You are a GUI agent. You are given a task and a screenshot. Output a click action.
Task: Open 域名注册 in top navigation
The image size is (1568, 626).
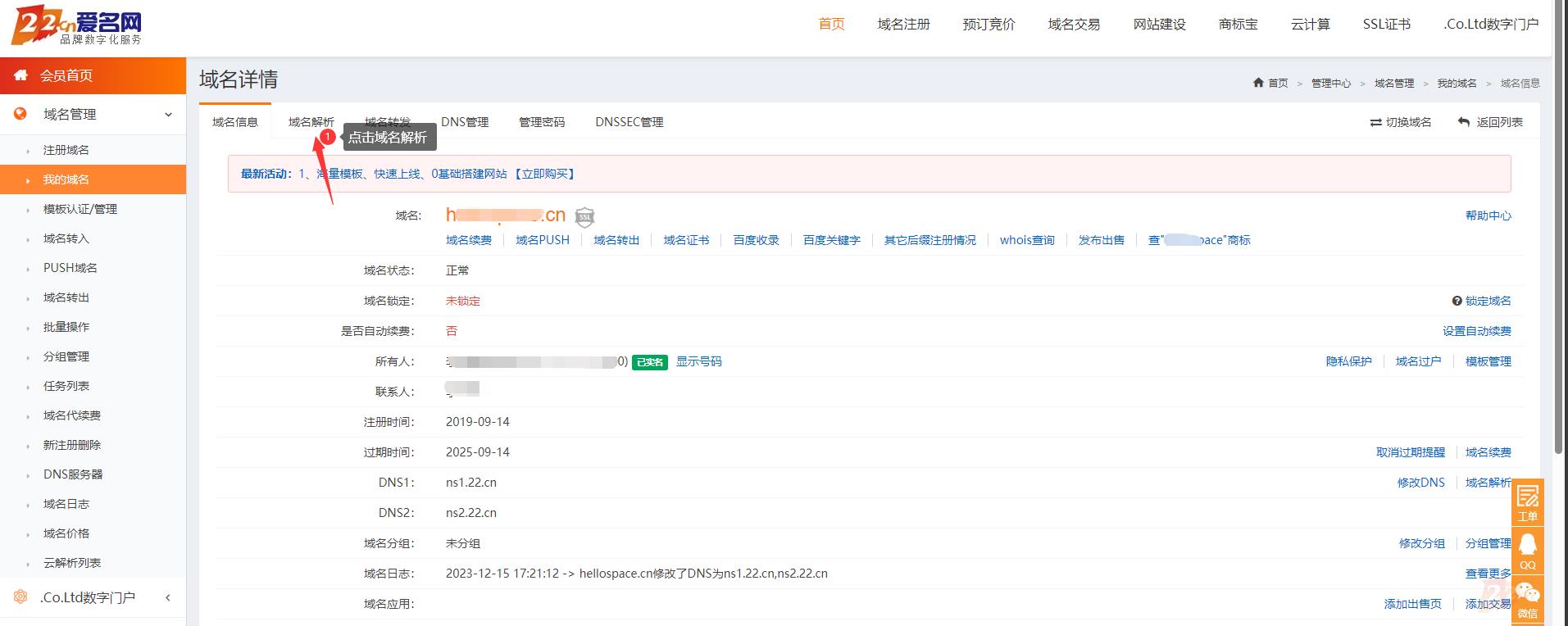(x=904, y=25)
